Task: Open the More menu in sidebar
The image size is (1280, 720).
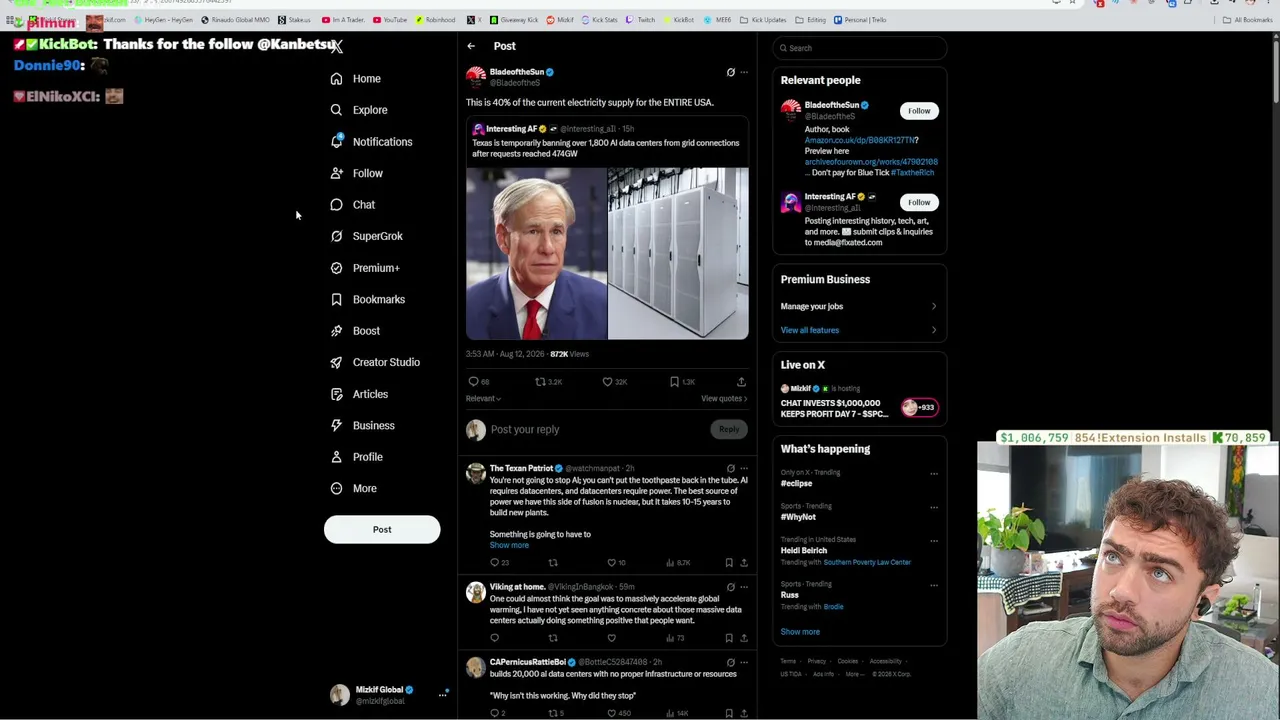Action: pos(354,488)
